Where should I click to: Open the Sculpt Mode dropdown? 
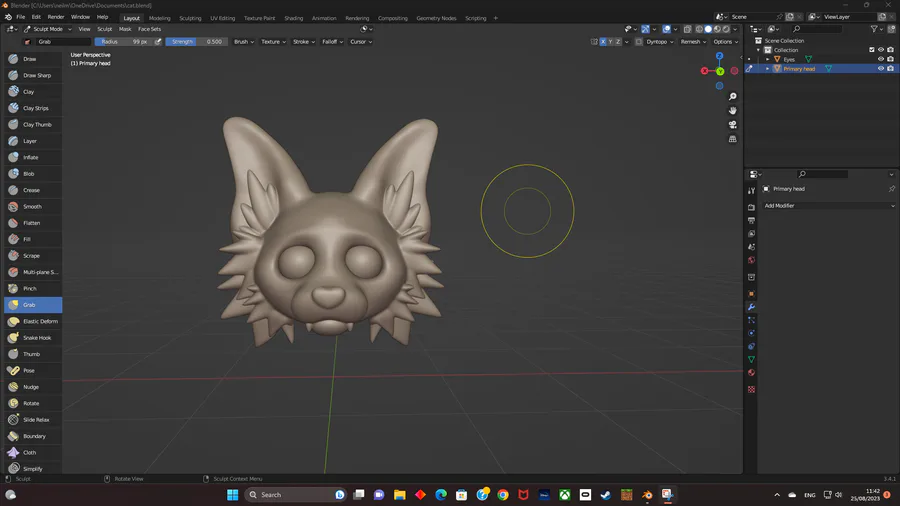[52, 29]
